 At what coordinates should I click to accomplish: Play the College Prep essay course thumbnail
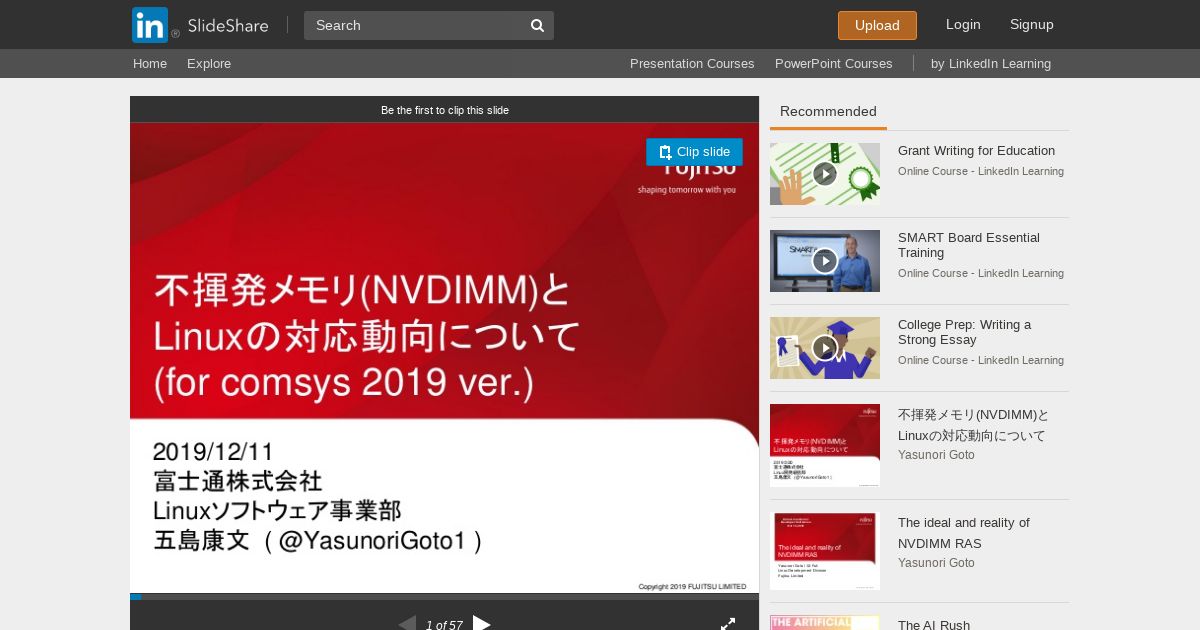[x=825, y=348]
